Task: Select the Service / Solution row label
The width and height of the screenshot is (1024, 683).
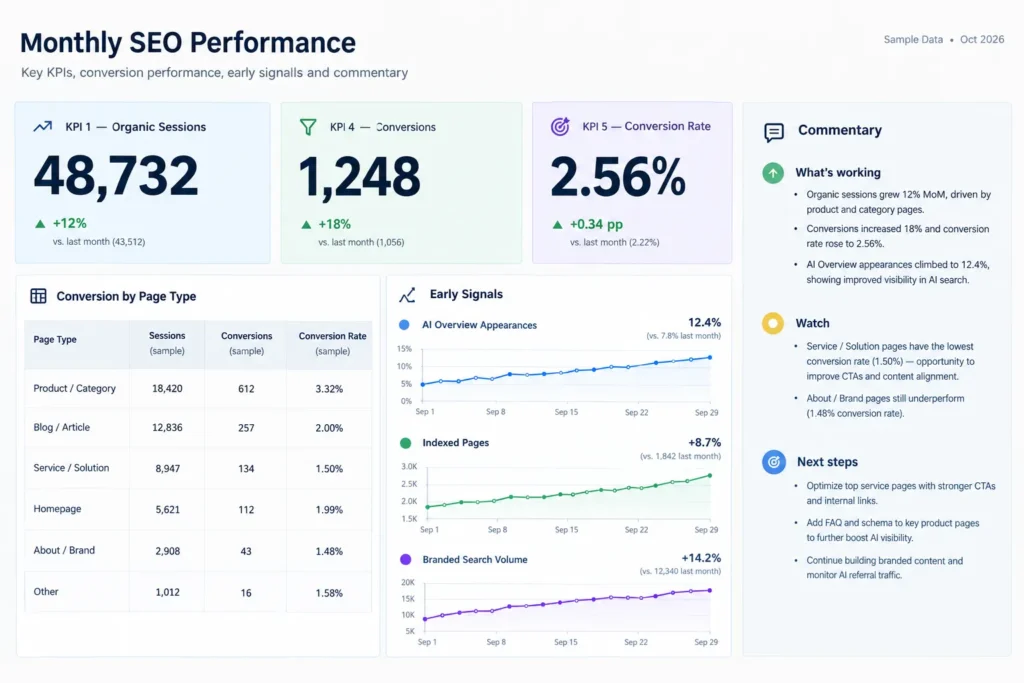Action: pos(71,468)
